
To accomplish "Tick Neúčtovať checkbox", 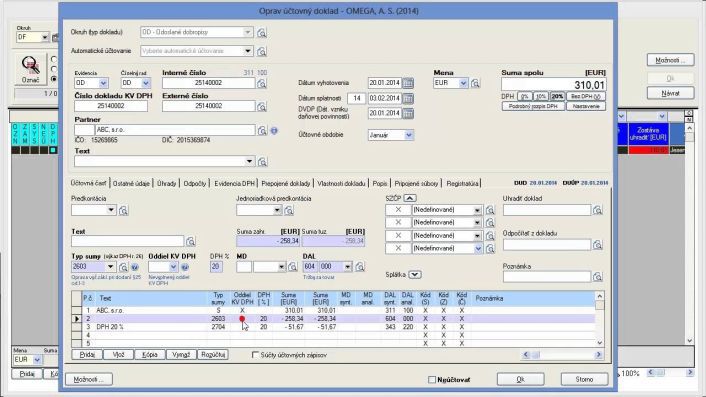I will tap(432, 379).
